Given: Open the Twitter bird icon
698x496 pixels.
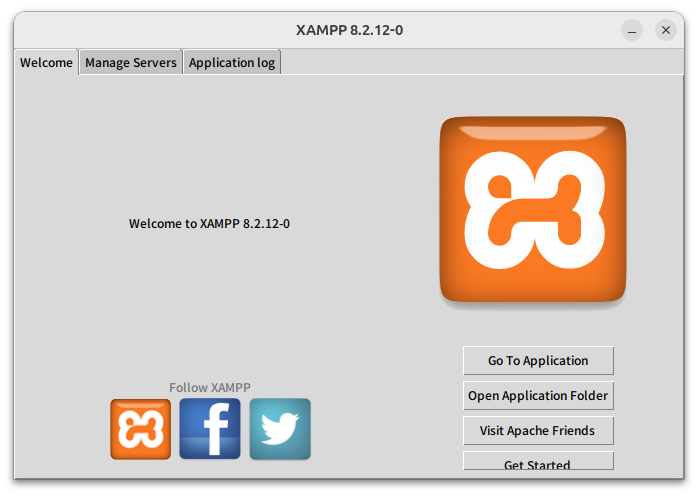Looking at the screenshot, I should pyautogui.click(x=280, y=429).
